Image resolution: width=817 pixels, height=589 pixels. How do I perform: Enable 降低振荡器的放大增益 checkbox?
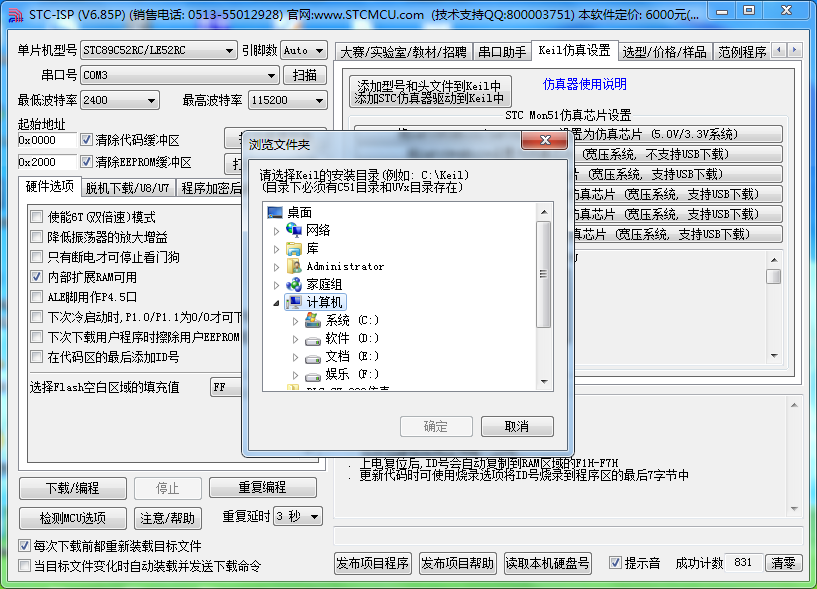[x=36, y=237]
